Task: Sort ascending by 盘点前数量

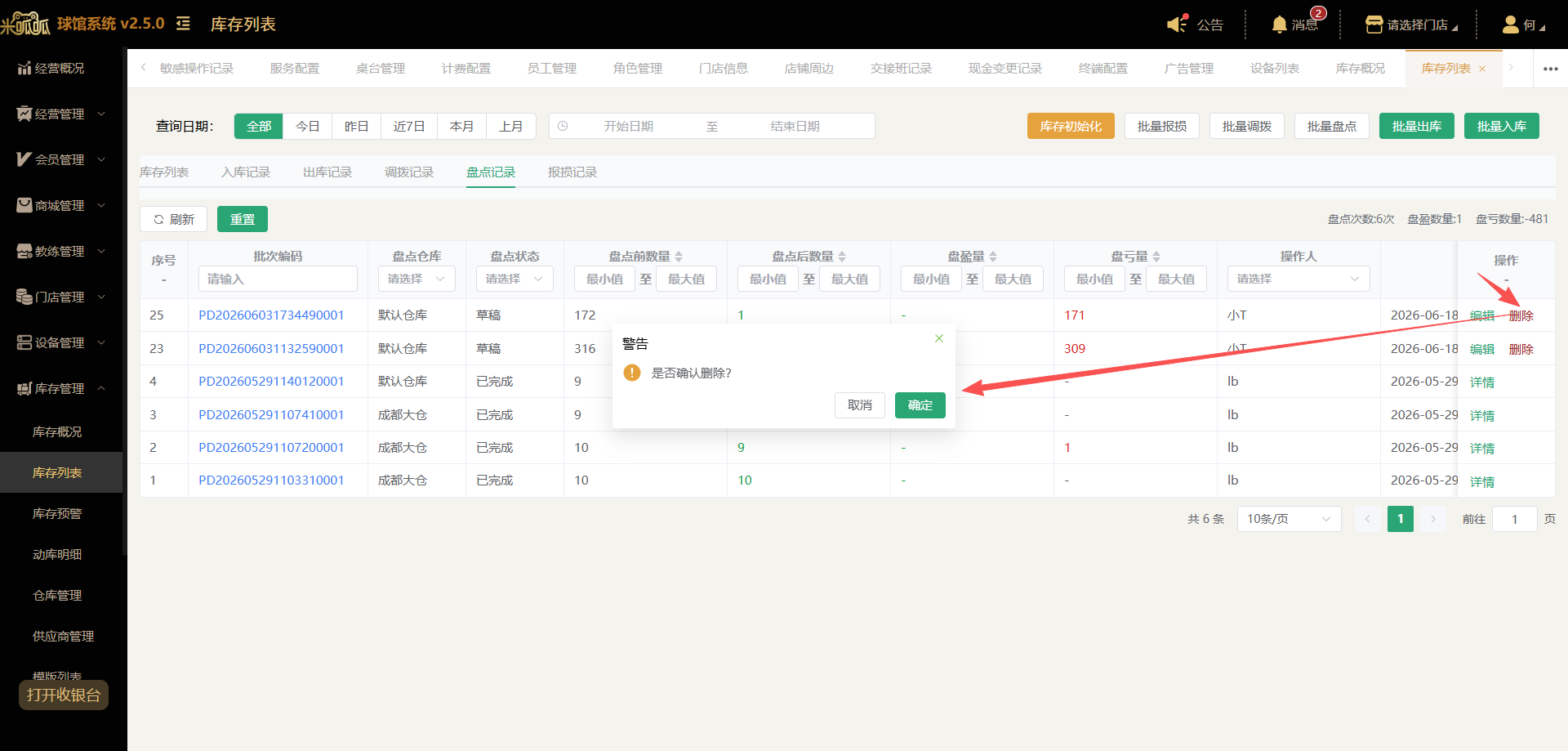Action: pos(679,253)
